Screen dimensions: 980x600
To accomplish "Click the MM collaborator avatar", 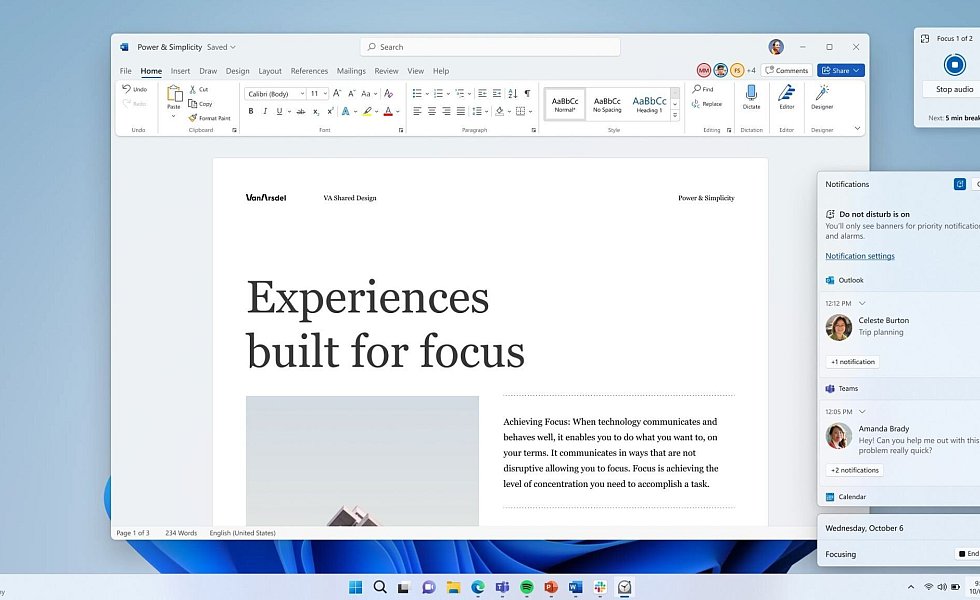I will click(704, 70).
